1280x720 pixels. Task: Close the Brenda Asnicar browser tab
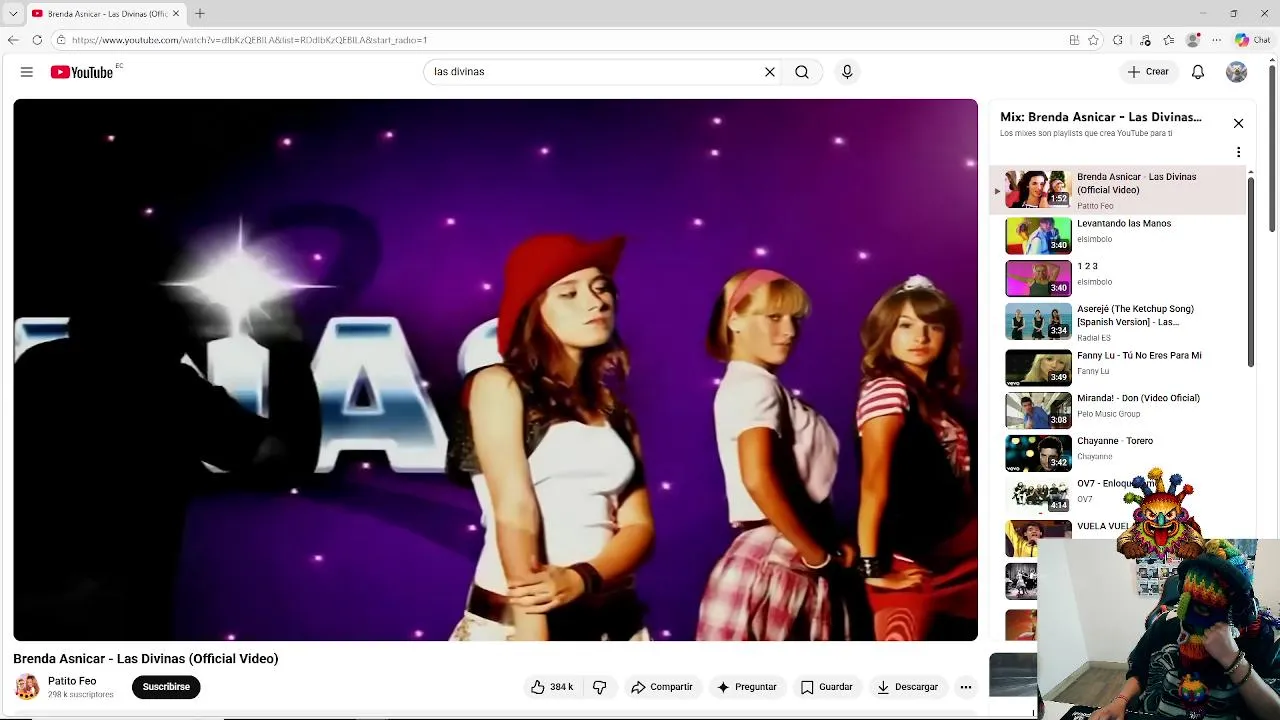pyautogui.click(x=177, y=14)
